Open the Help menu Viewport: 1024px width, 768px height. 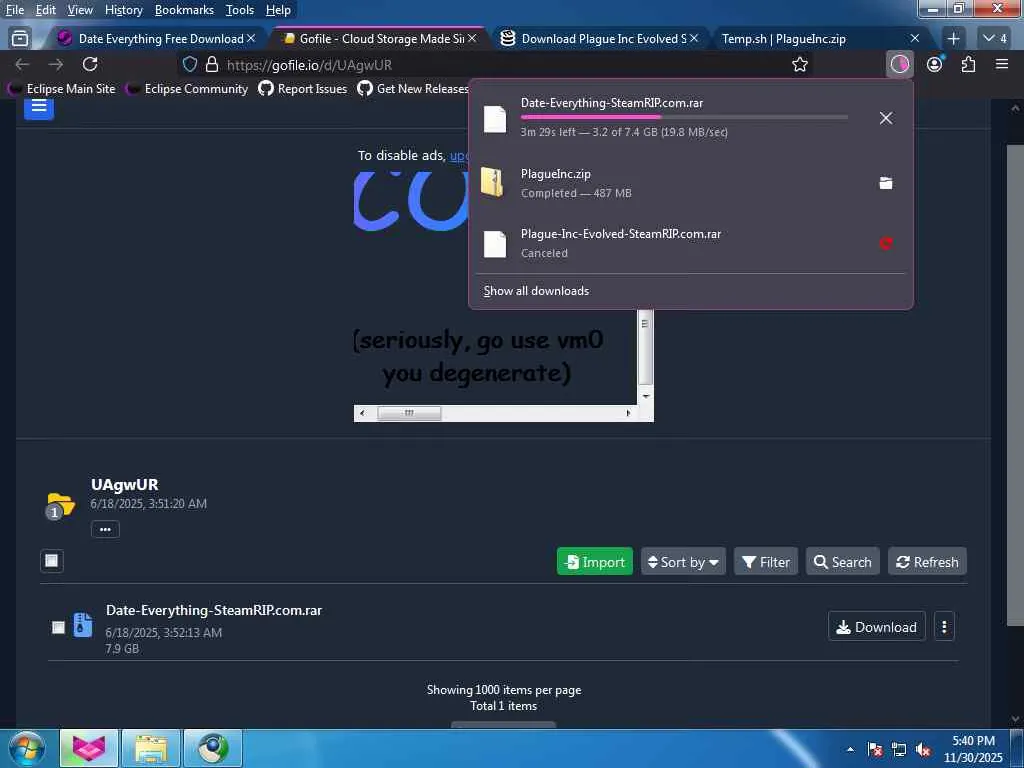pyautogui.click(x=278, y=10)
